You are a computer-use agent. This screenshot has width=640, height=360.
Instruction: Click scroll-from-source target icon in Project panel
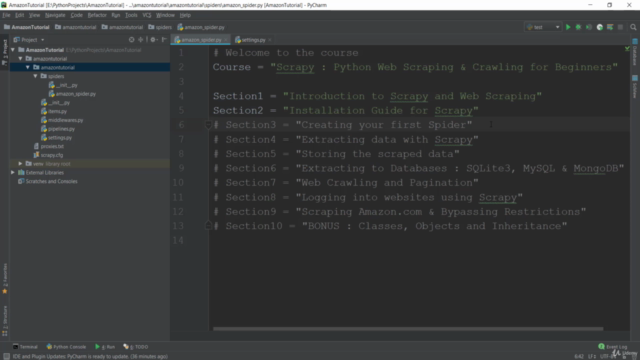pos(131,40)
